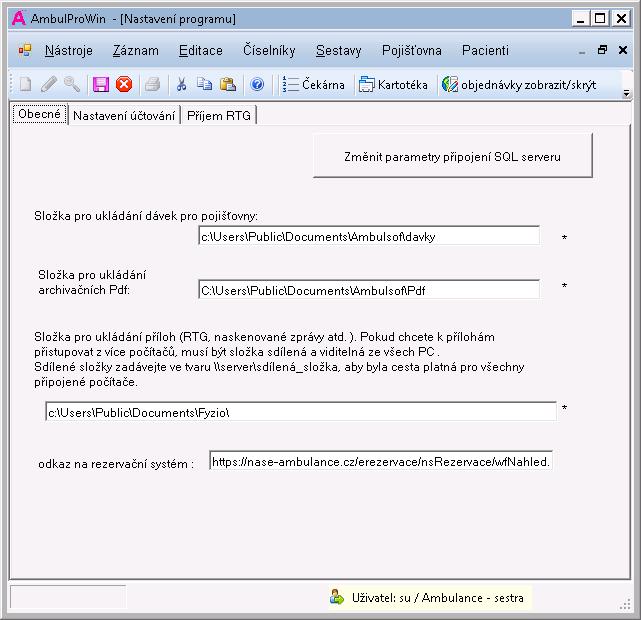This screenshot has width=641, height=620.
Task: Click the user icon in the status bar
Action: click(x=337, y=597)
